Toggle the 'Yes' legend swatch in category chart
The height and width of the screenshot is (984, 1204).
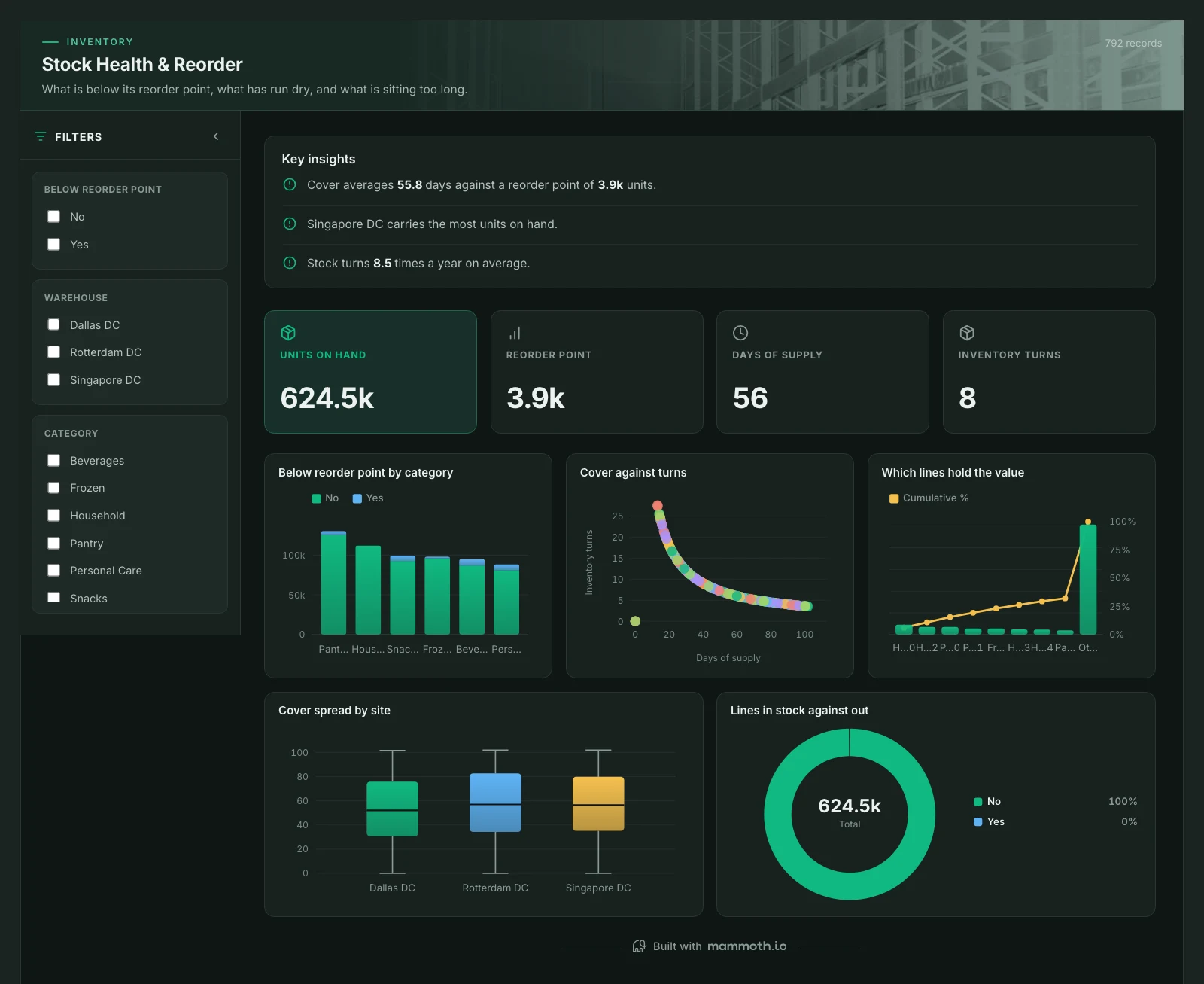click(x=357, y=498)
